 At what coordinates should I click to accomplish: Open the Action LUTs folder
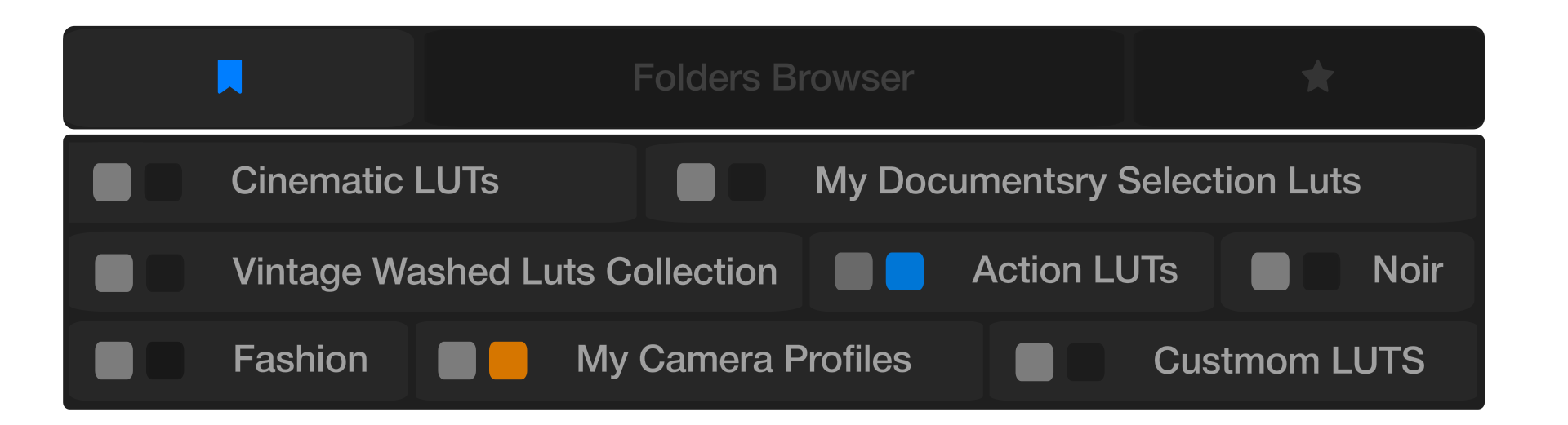coord(1075,270)
